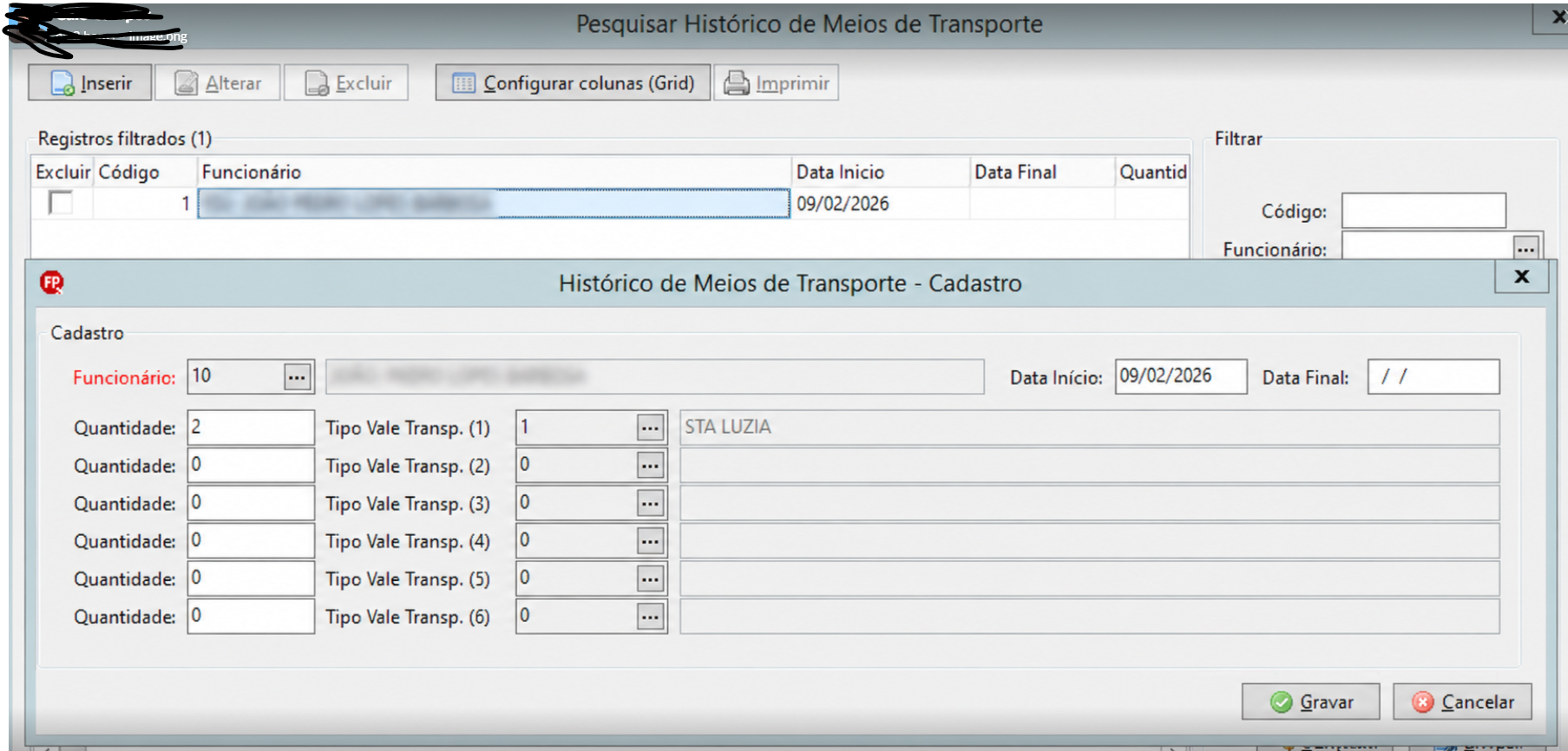Open lookup for Tipo Vale Transp. (3)

(x=650, y=503)
